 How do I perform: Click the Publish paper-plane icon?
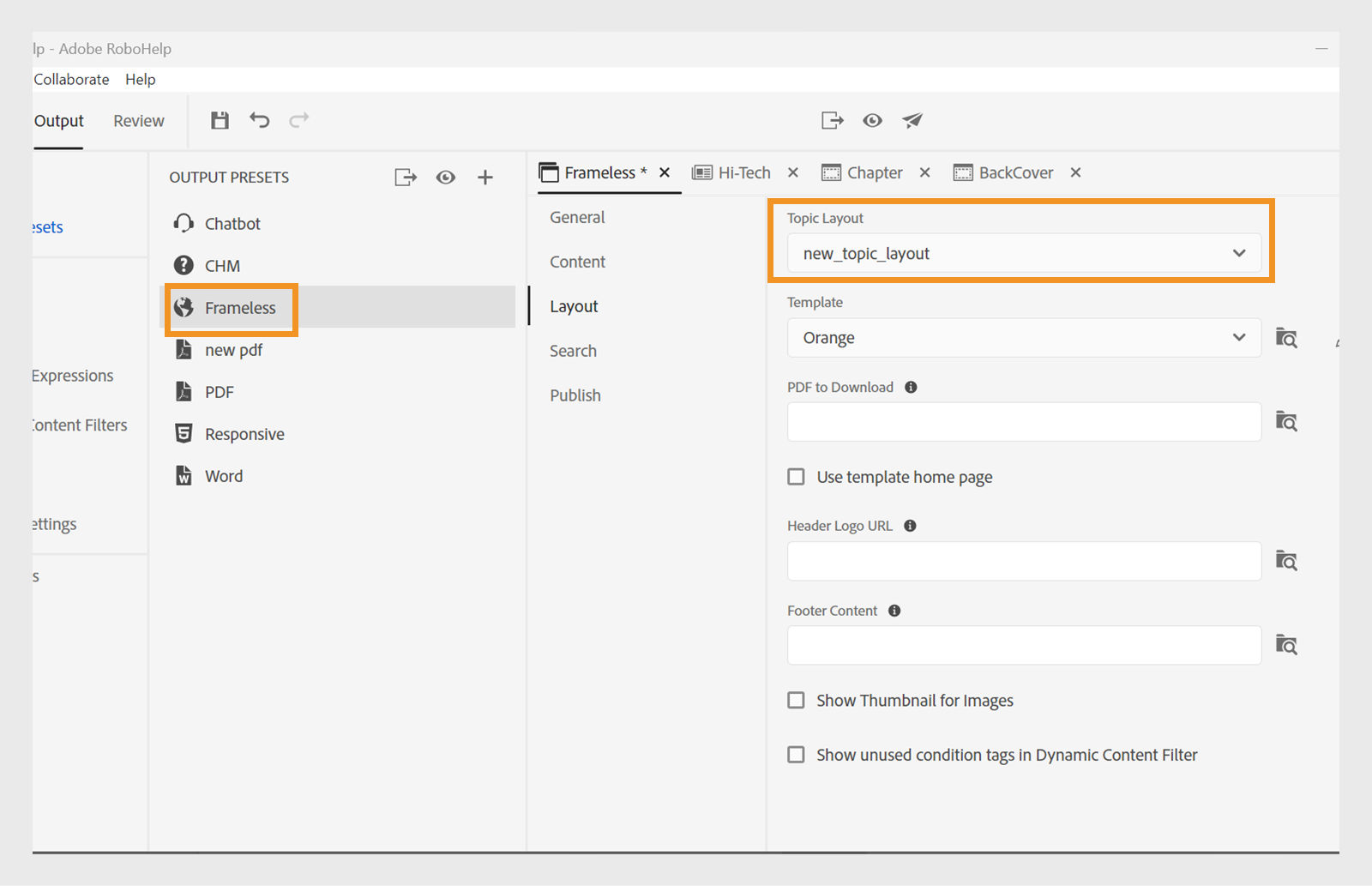(912, 120)
